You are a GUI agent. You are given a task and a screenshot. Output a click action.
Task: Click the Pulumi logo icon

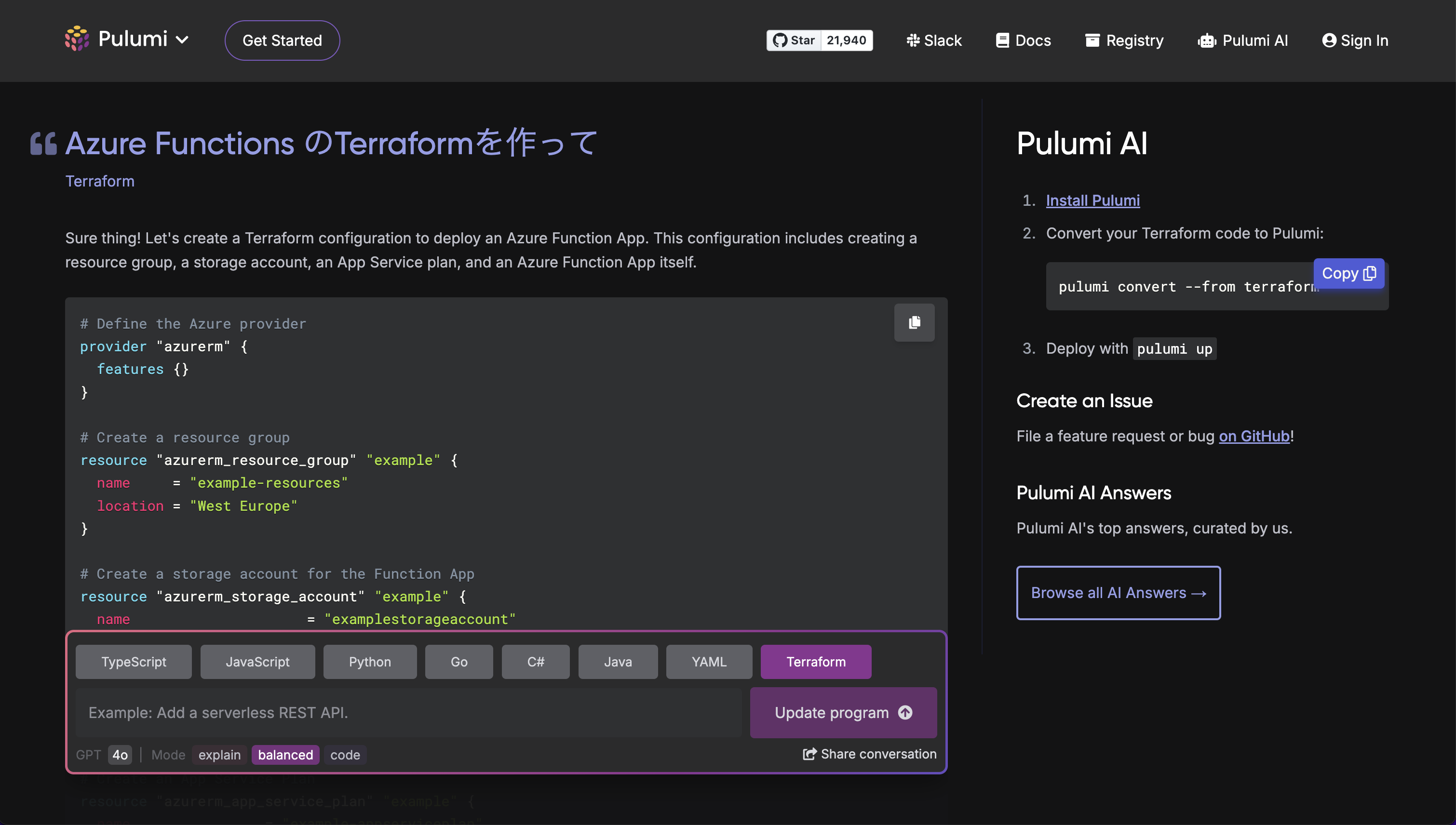point(77,39)
